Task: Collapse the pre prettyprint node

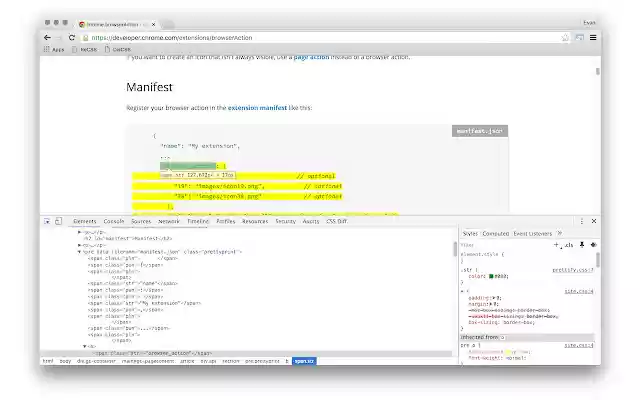Action: pos(79,252)
